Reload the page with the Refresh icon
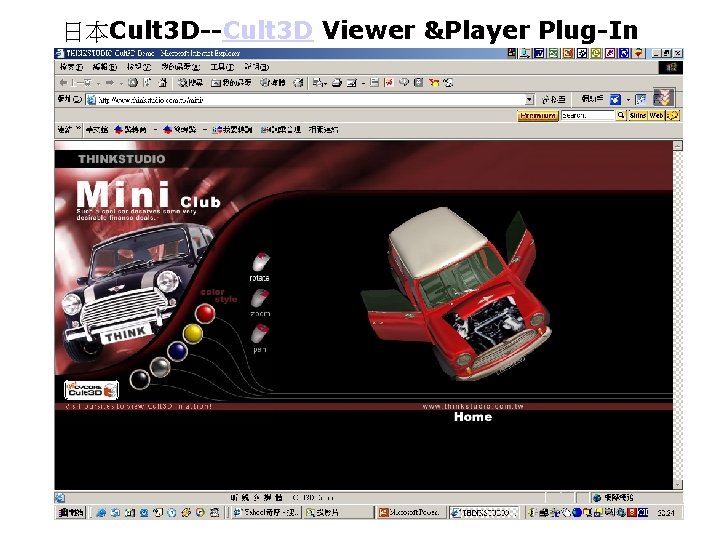720x540 pixels. 147,83
